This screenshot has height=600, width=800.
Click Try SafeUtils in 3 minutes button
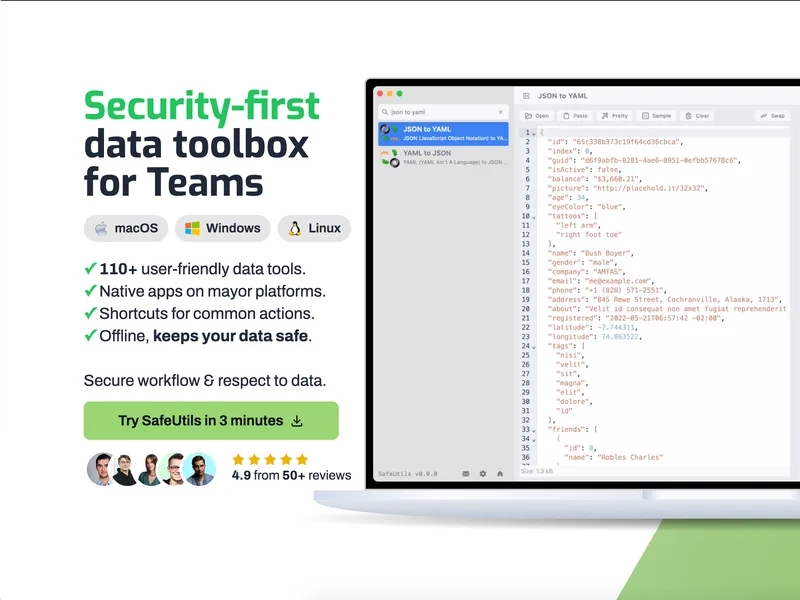pos(211,420)
